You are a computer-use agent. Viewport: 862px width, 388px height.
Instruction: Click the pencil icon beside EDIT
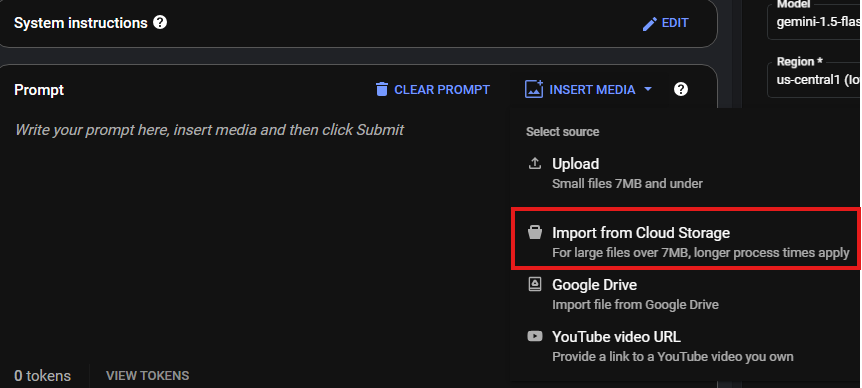[650, 24]
